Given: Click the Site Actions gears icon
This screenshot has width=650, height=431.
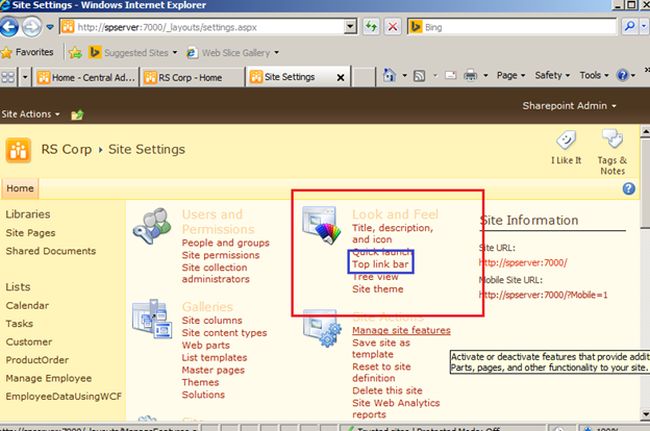Looking at the screenshot, I should pos(322,329).
